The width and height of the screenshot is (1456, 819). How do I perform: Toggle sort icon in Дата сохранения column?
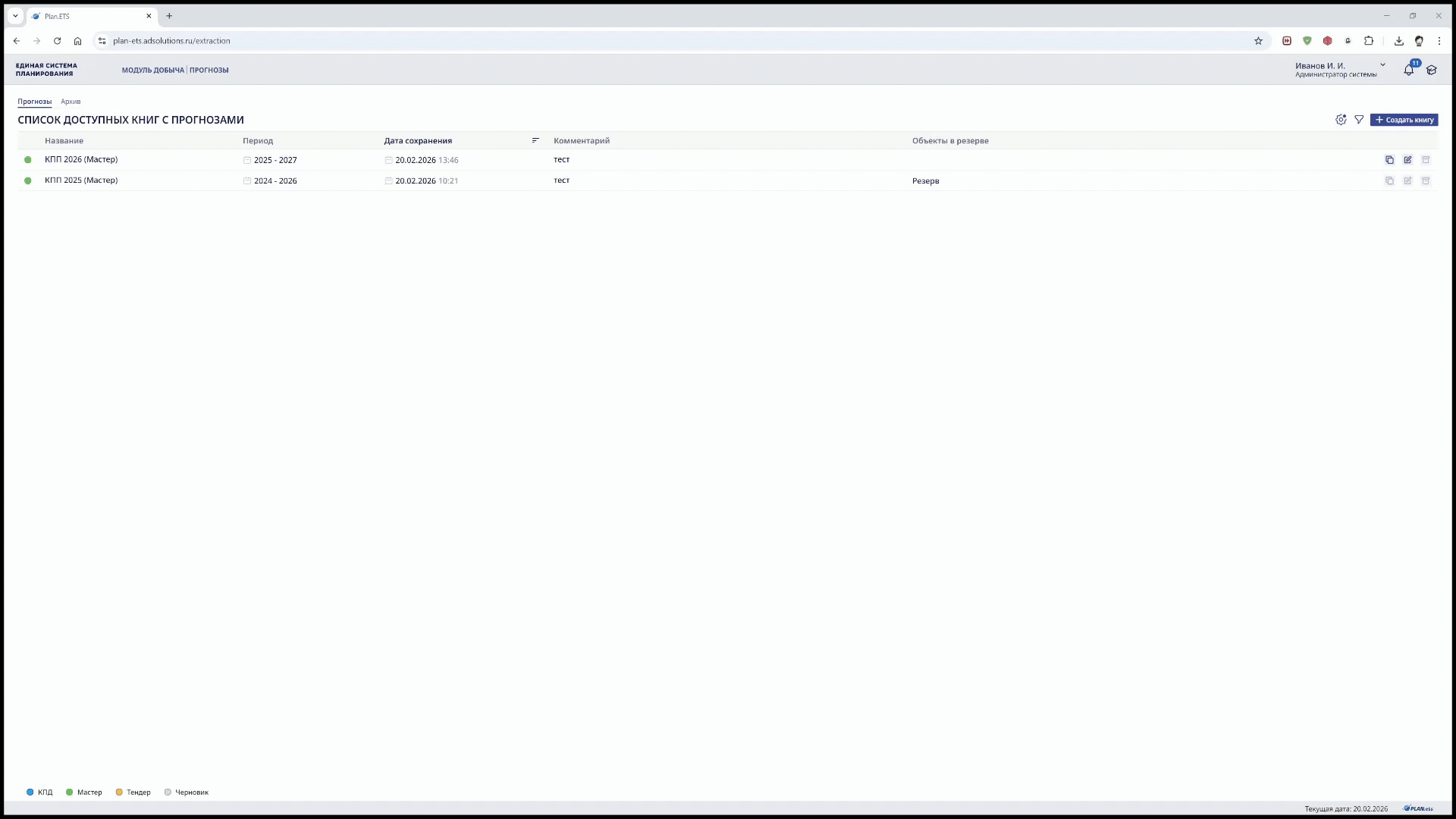pyautogui.click(x=535, y=140)
